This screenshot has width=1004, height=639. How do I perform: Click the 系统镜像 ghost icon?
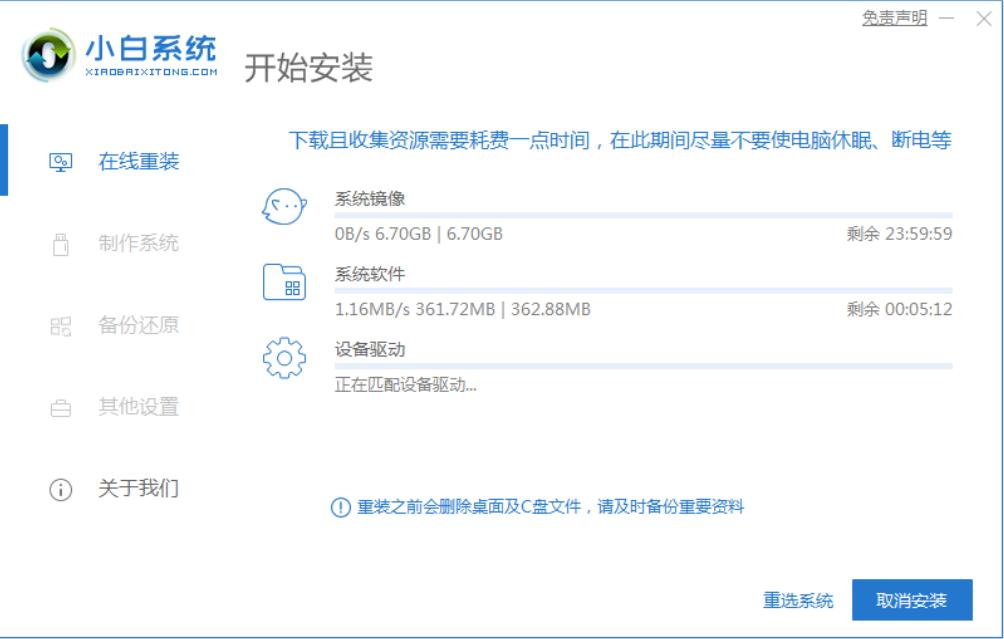tap(284, 207)
